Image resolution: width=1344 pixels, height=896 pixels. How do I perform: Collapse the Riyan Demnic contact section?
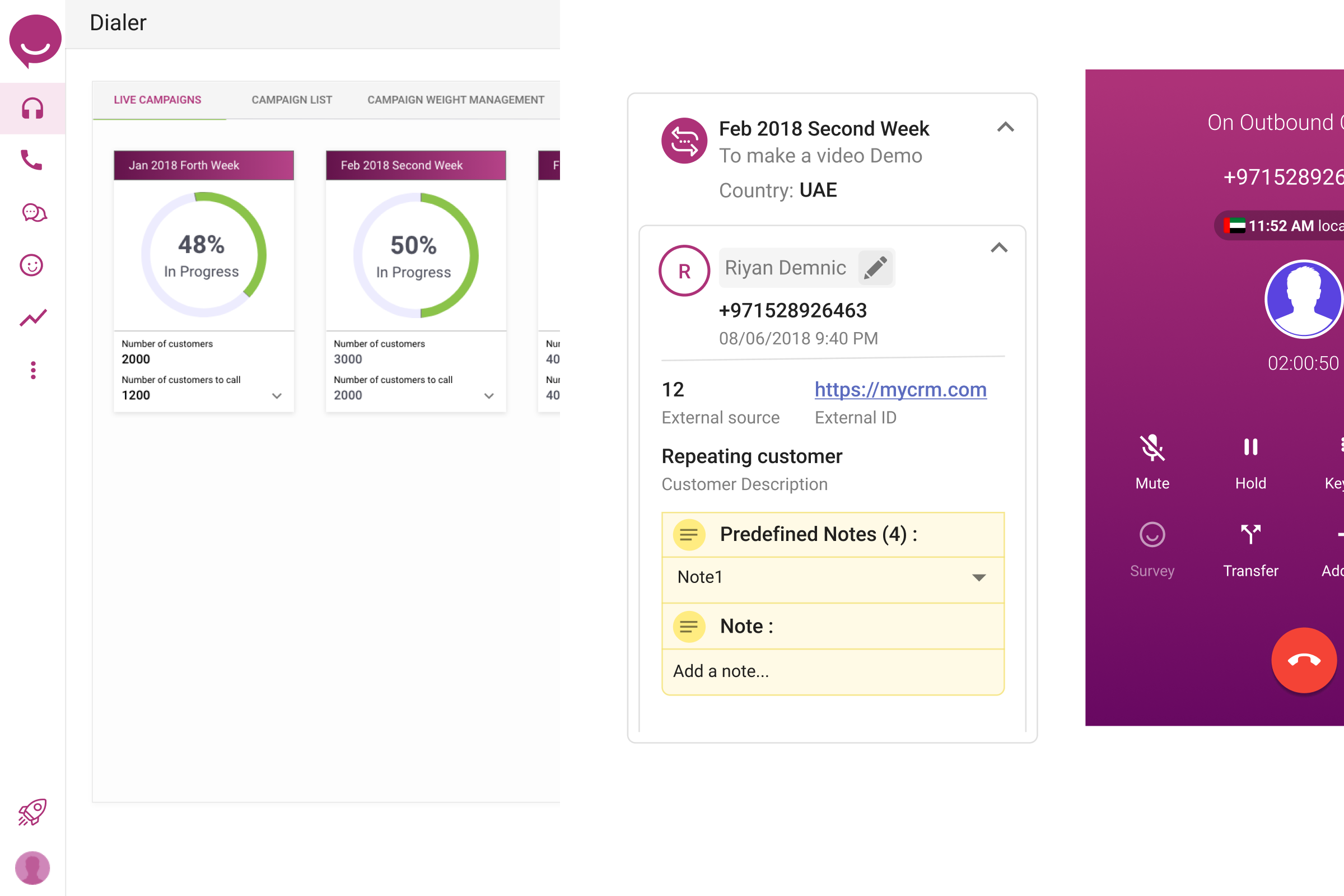click(x=998, y=248)
